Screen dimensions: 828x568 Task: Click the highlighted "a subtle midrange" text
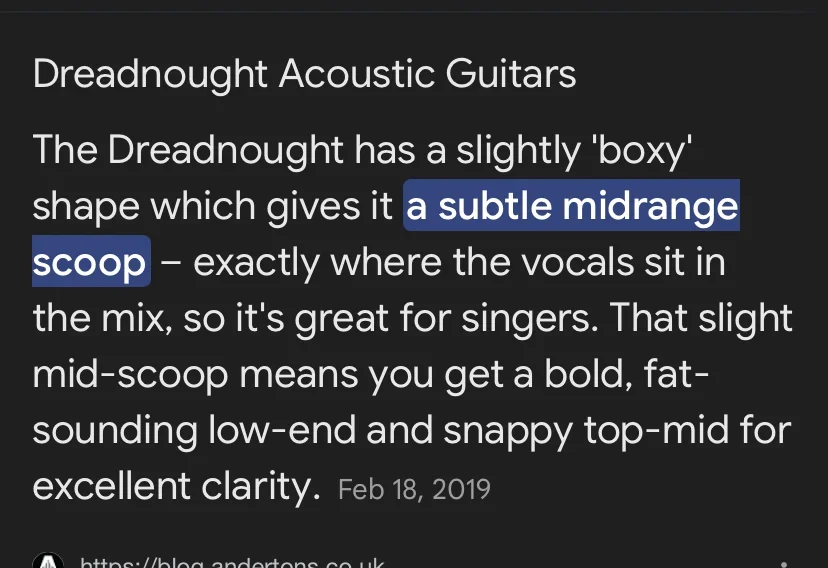click(572, 206)
